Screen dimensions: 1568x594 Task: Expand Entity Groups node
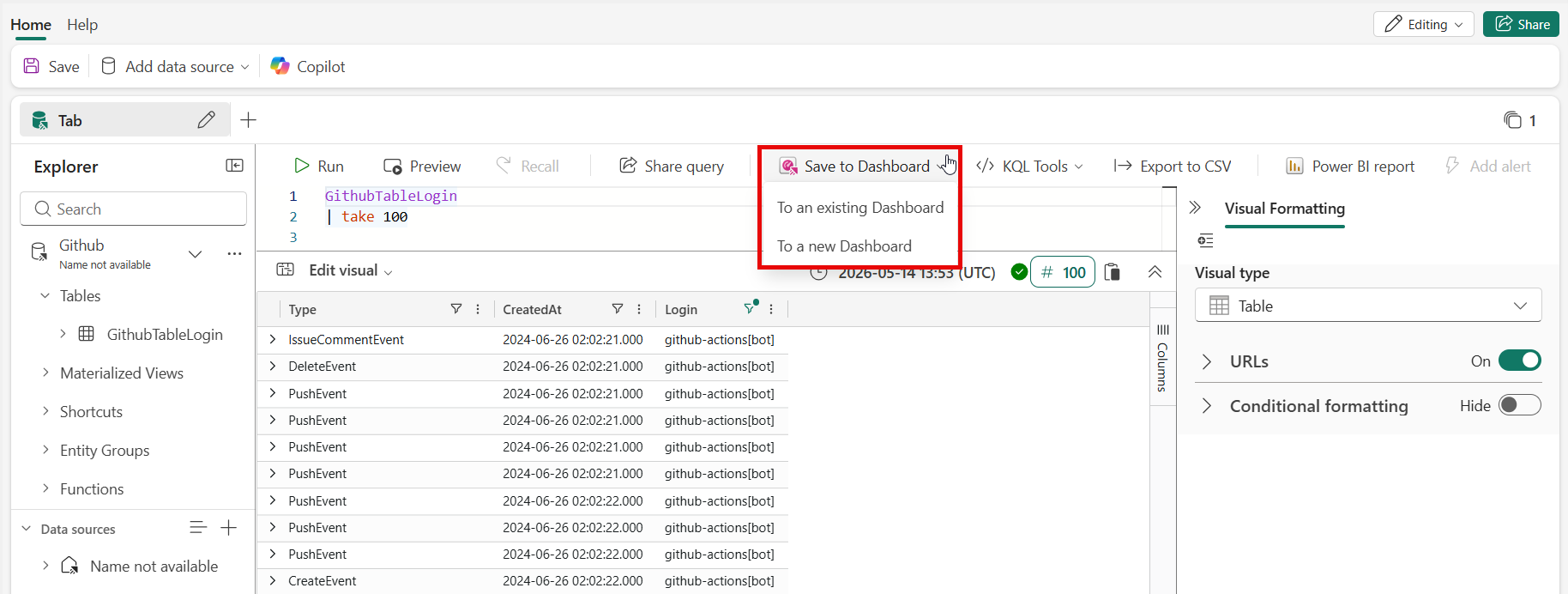pos(45,450)
